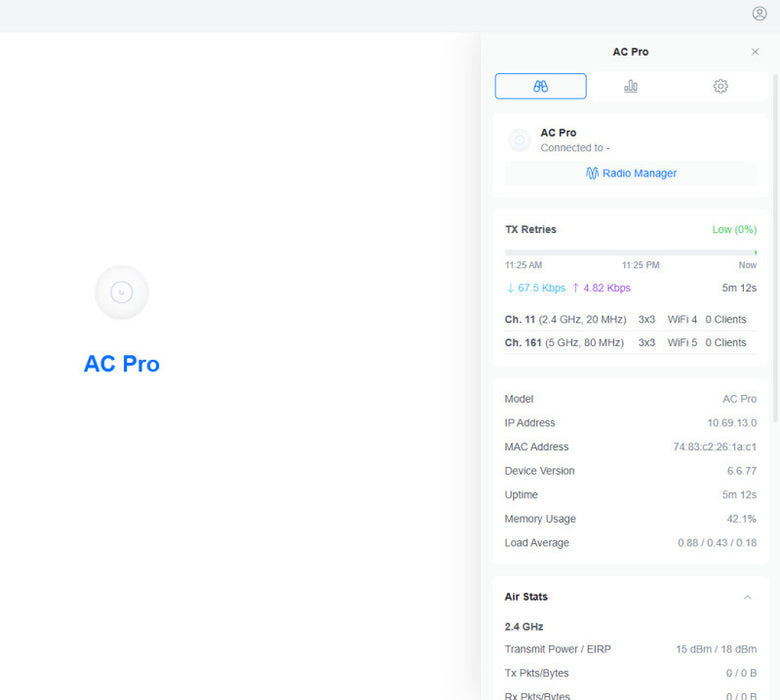Select the Ch. 161 5 GHz row
This screenshot has height=700, width=780.
(x=630, y=343)
